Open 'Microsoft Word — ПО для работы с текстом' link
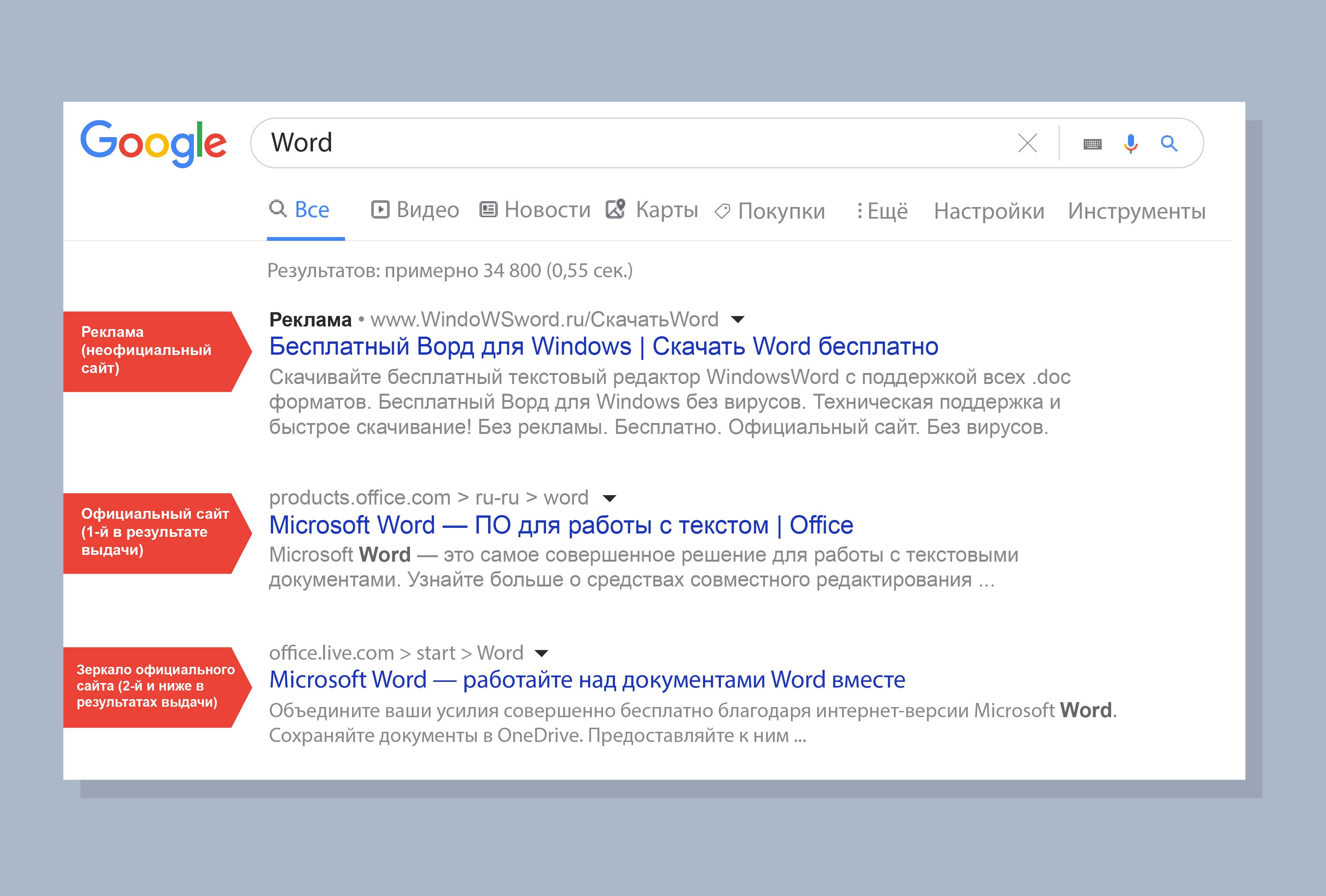The width and height of the screenshot is (1326, 896). pos(561,525)
